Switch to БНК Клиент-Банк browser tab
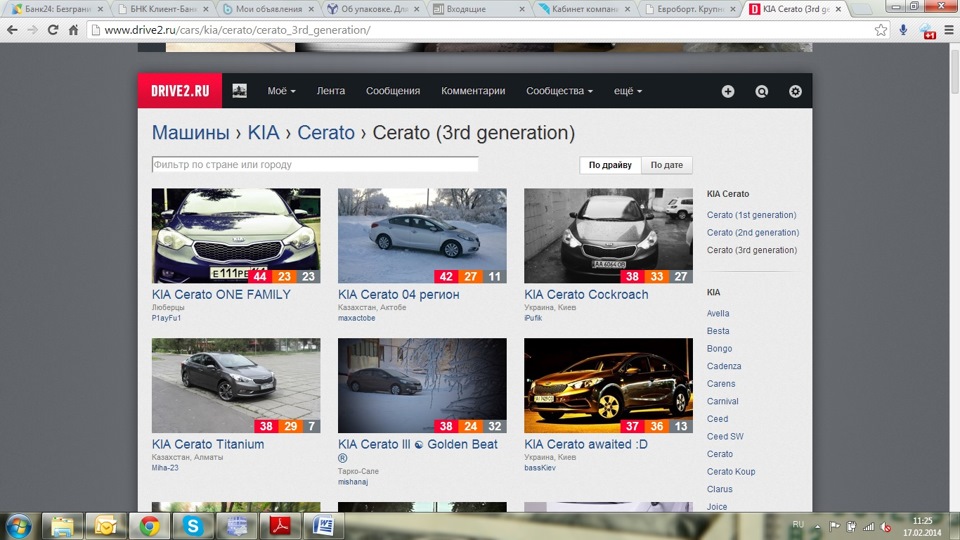The image size is (960, 540). pyautogui.click(x=162, y=9)
